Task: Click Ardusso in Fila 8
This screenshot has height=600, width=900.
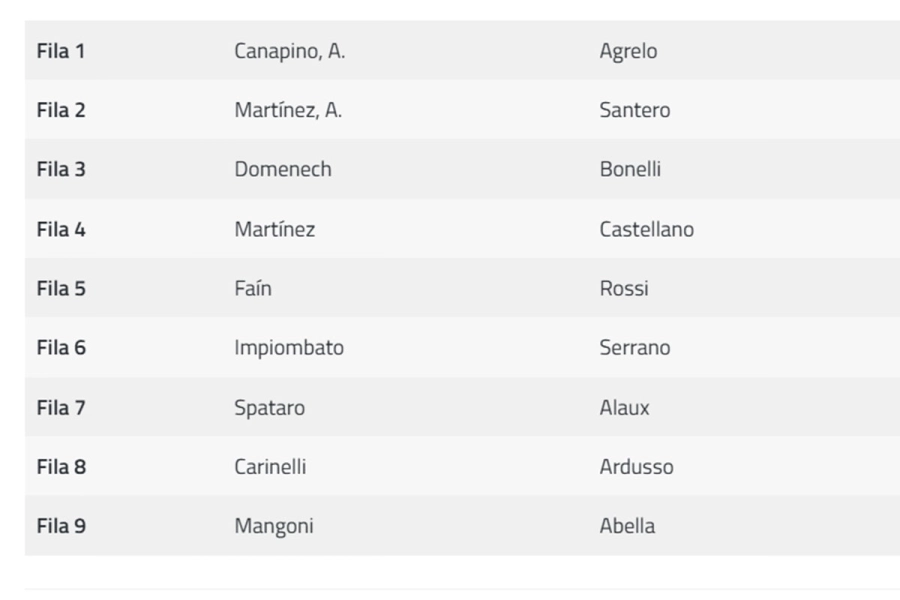Action: [636, 466]
